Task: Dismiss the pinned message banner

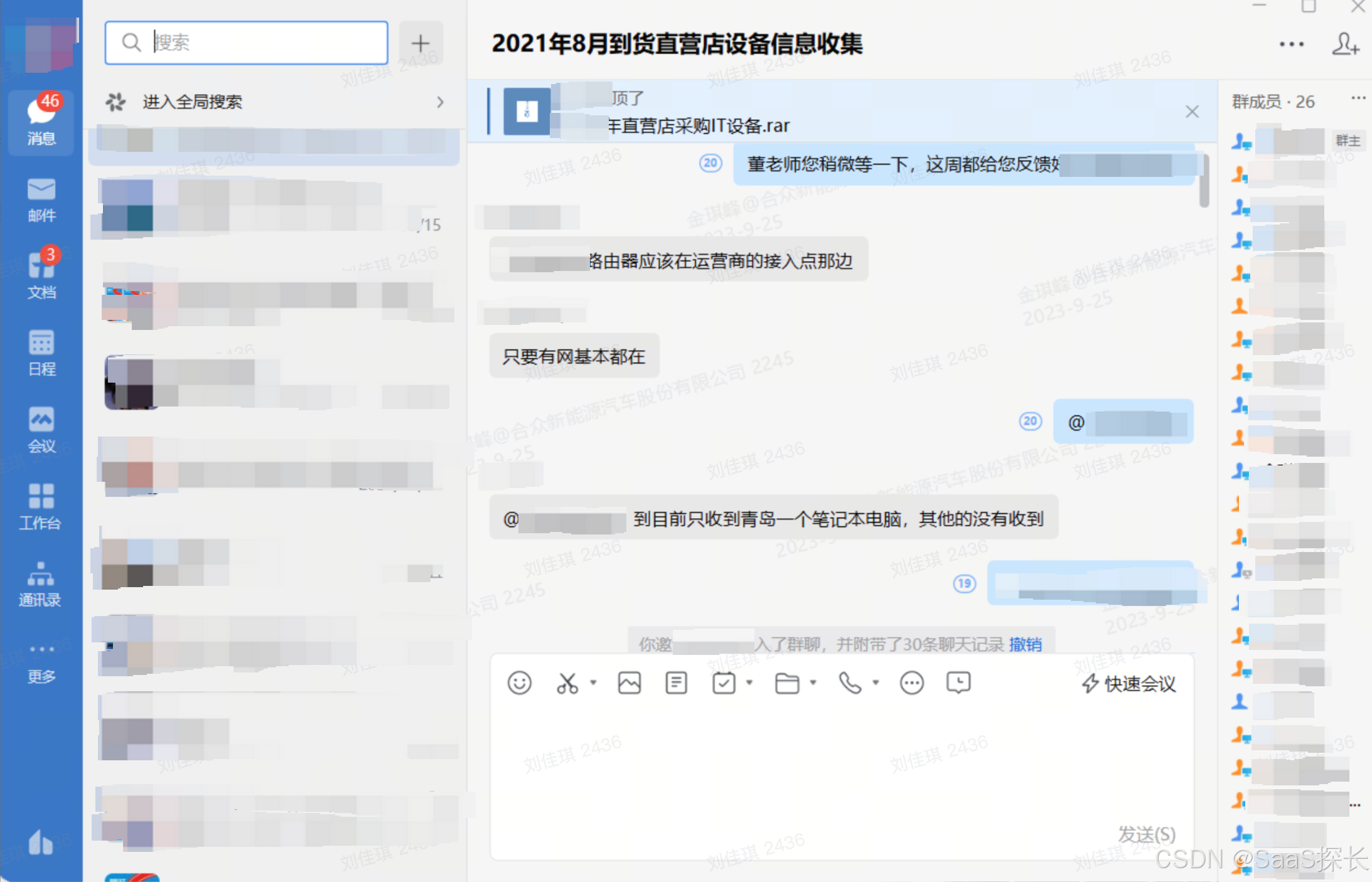Action: (1192, 112)
